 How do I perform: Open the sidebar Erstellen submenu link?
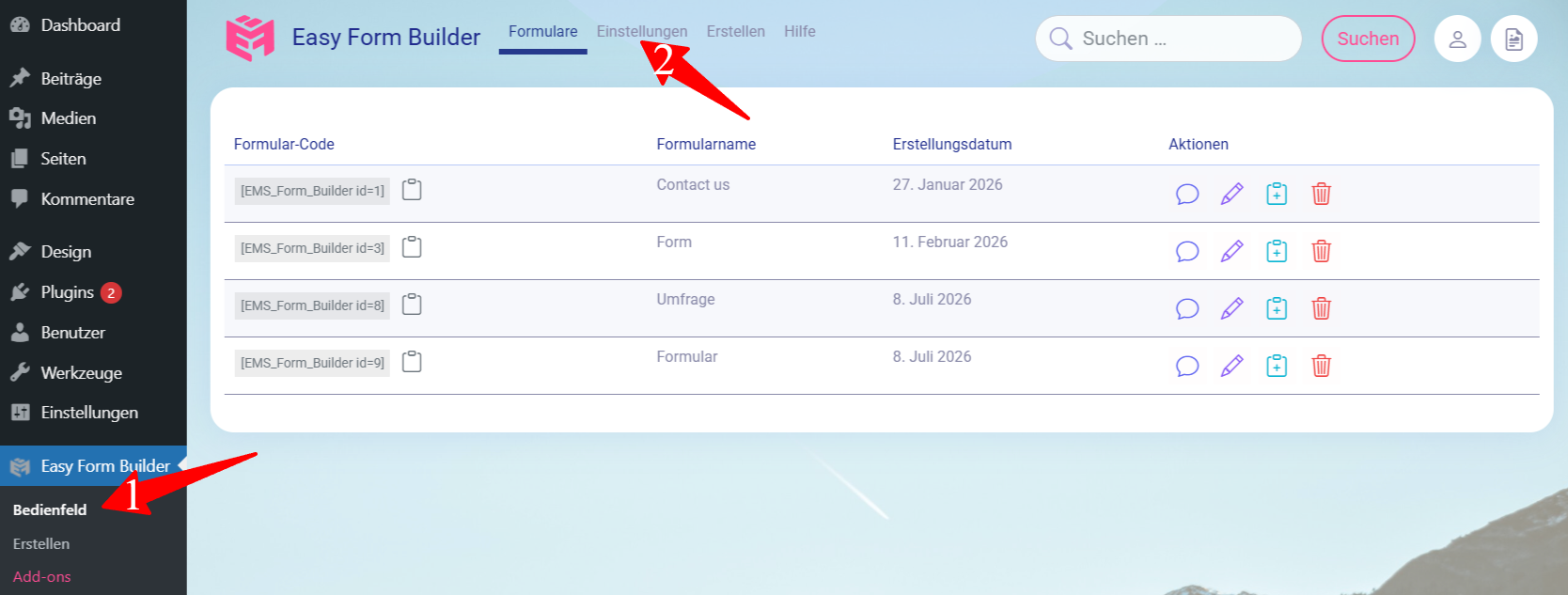pyautogui.click(x=41, y=543)
